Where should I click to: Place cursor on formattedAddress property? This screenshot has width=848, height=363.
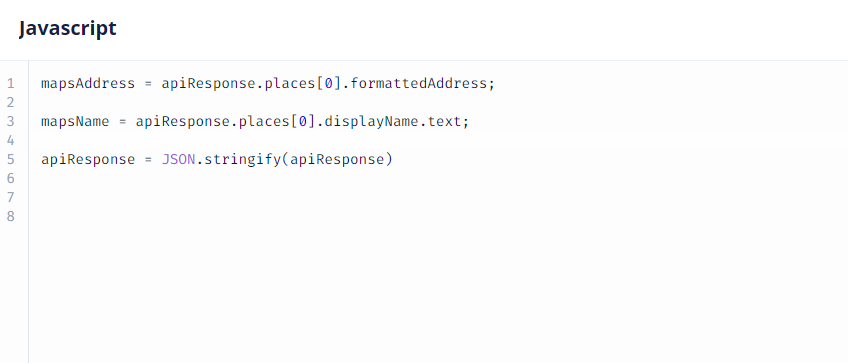pos(419,84)
